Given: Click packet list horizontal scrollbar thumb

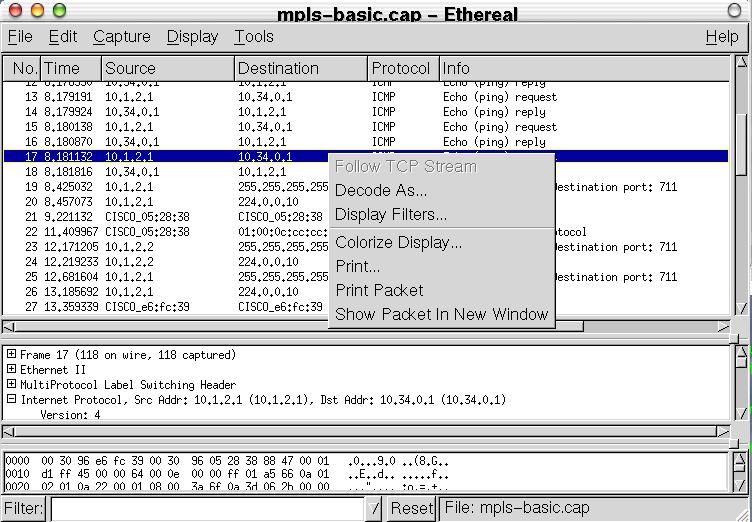Looking at the screenshot, I should [299, 327].
